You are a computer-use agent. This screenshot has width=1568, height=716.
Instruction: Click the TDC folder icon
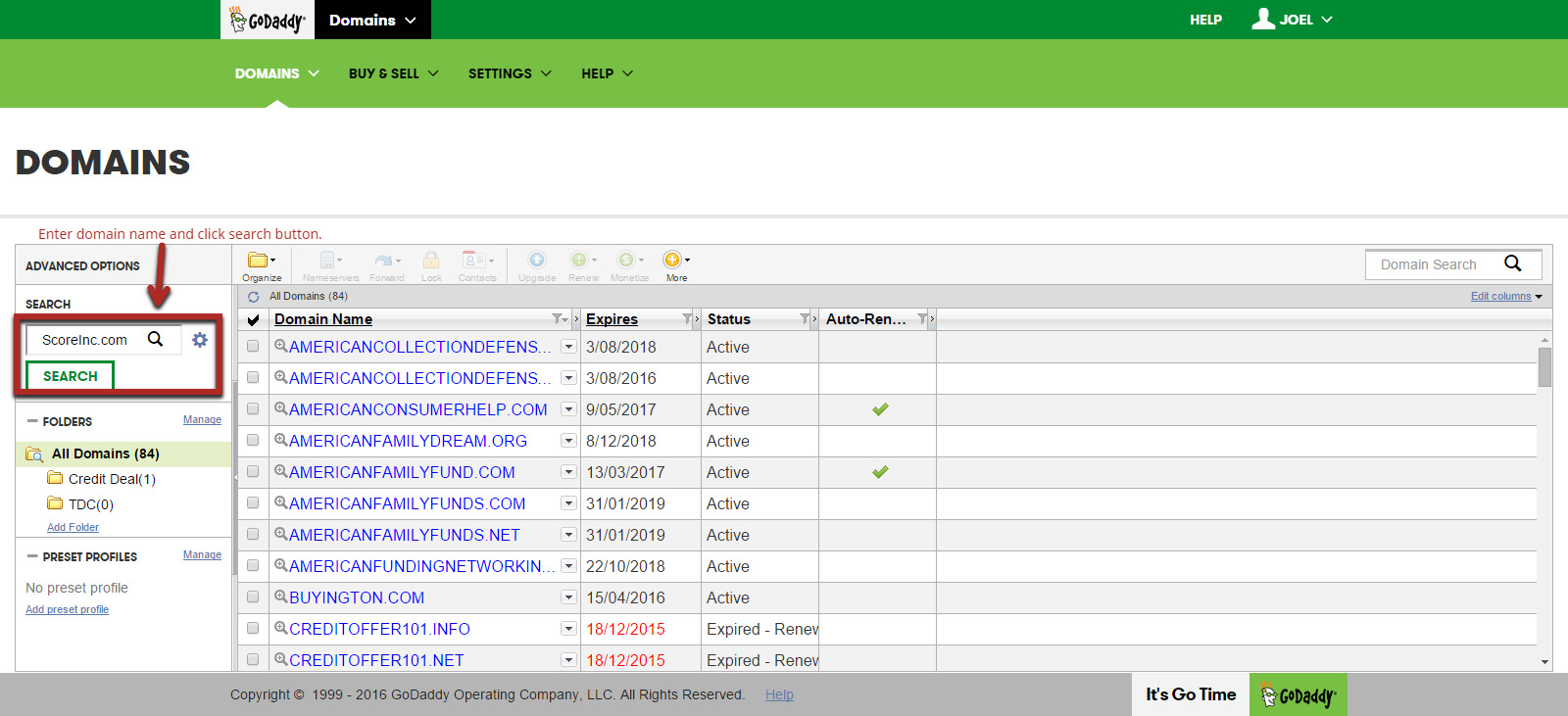[x=55, y=503]
